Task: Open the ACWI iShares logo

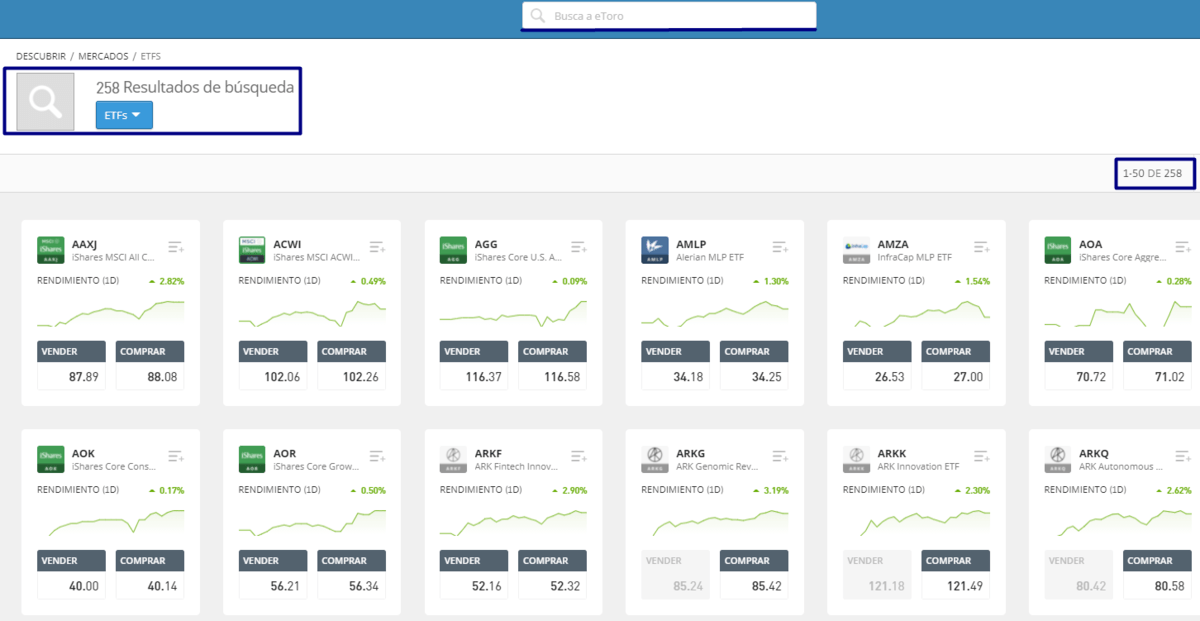Action: [x=252, y=250]
